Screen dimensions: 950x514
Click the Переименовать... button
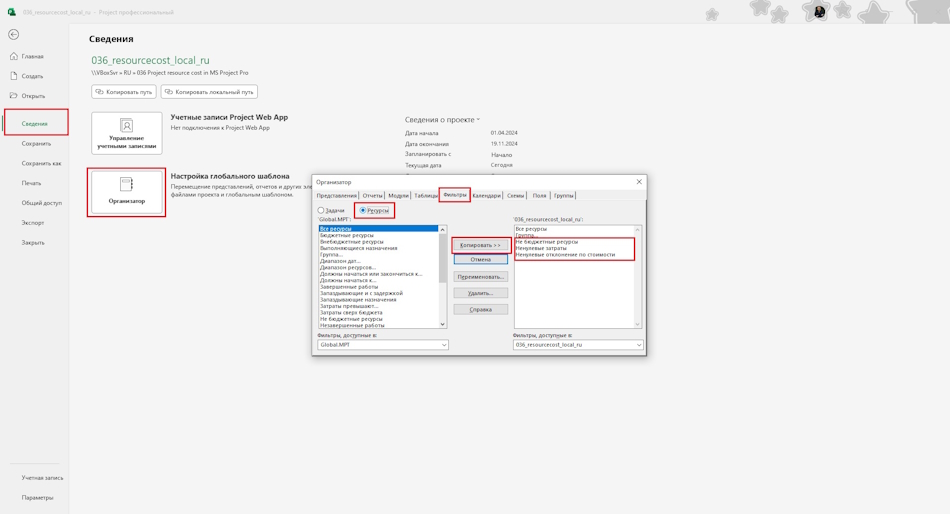[x=480, y=276]
